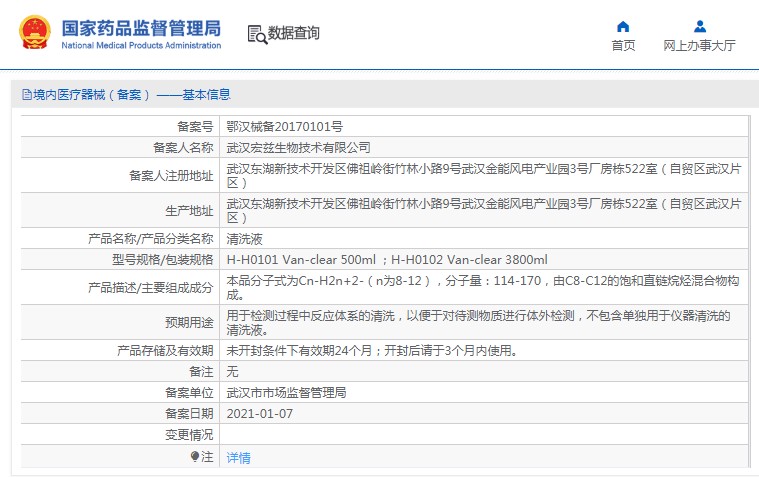
Task: Click the filing date 2021-01-07
Action: click(x=259, y=414)
